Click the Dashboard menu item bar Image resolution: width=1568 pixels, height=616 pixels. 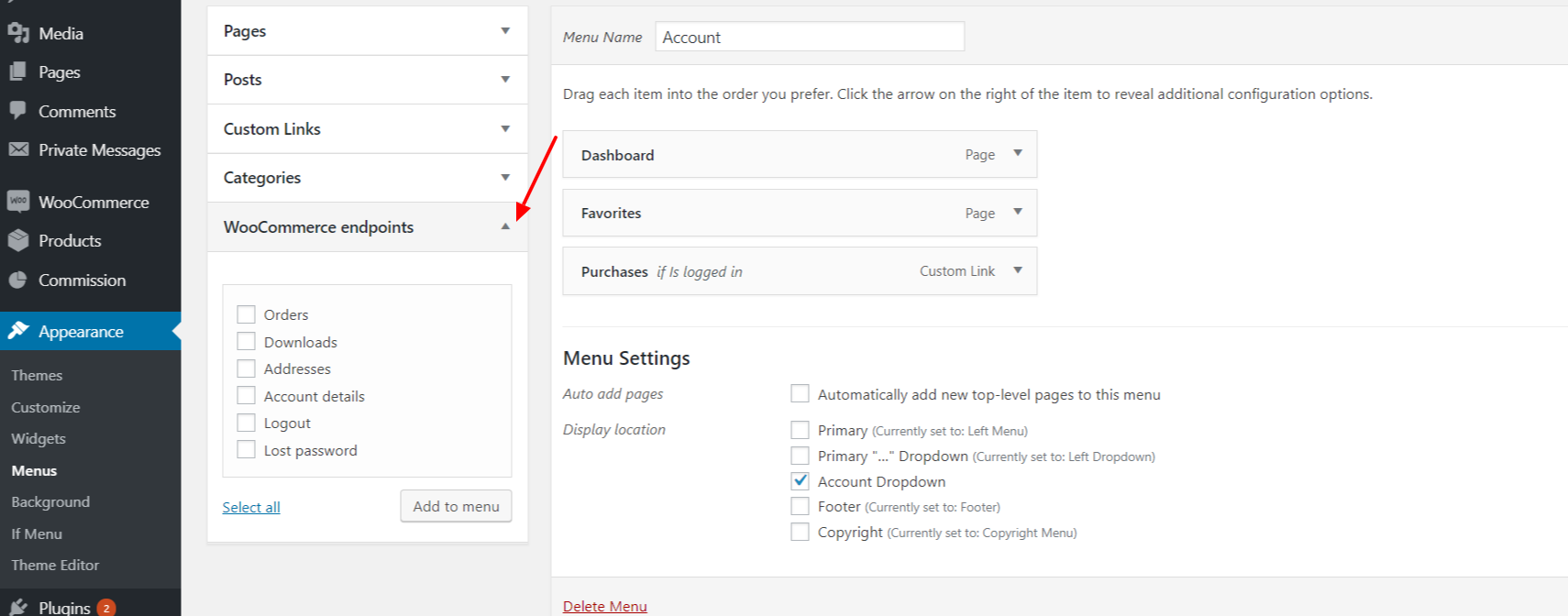800,154
